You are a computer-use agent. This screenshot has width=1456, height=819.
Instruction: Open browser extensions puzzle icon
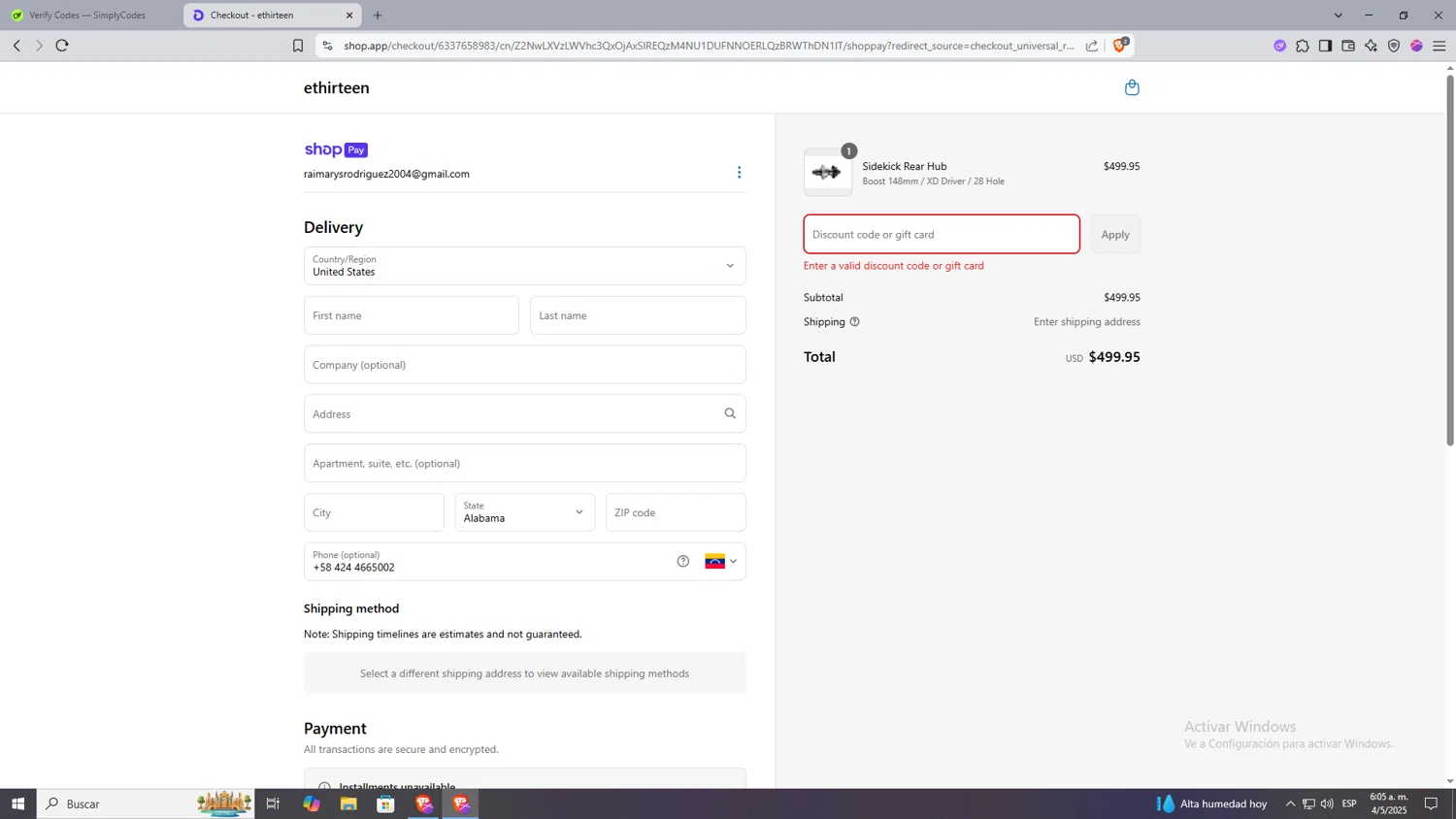[x=1303, y=46]
